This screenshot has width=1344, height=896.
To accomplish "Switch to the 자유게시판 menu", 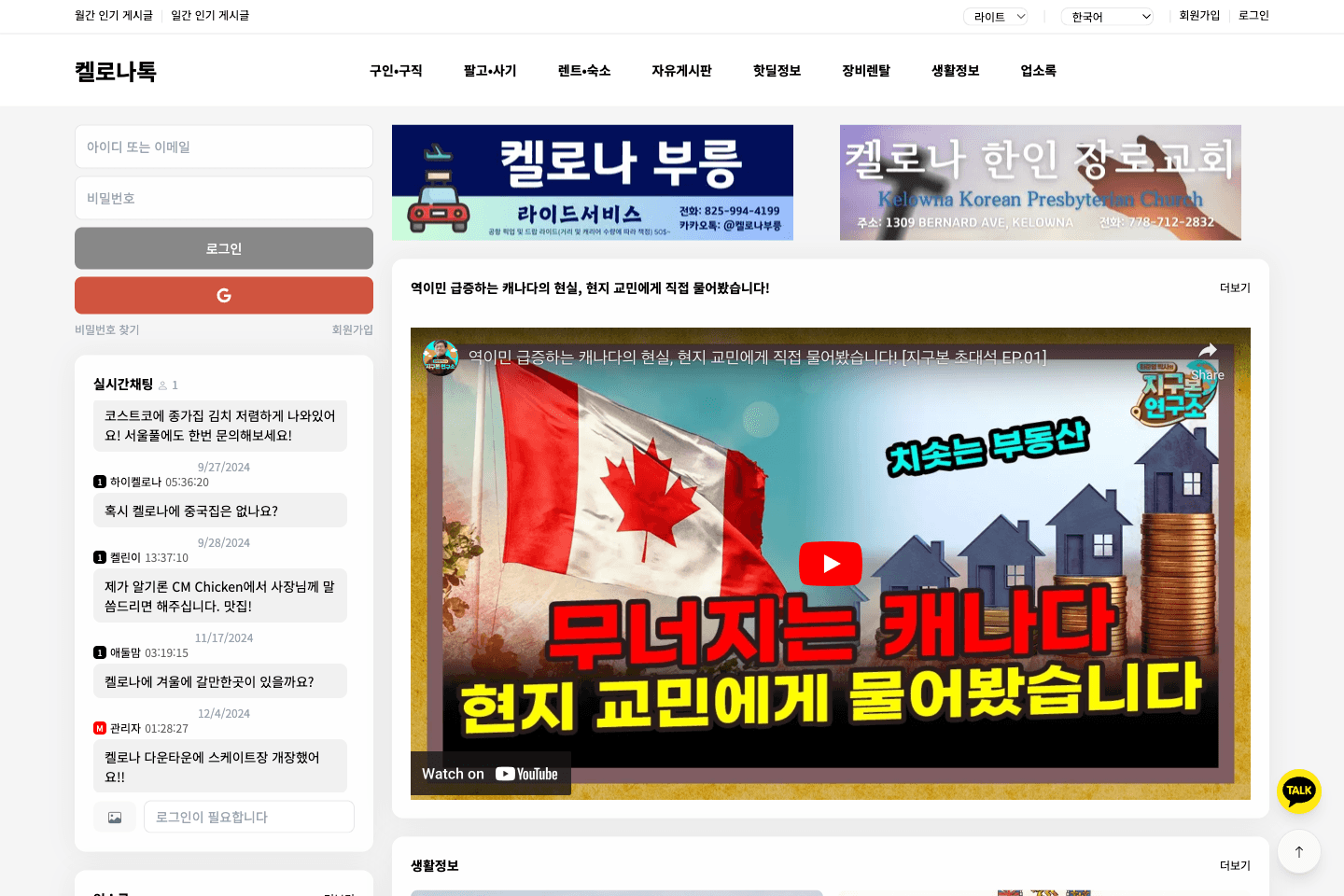I will (x=681, y=70).
